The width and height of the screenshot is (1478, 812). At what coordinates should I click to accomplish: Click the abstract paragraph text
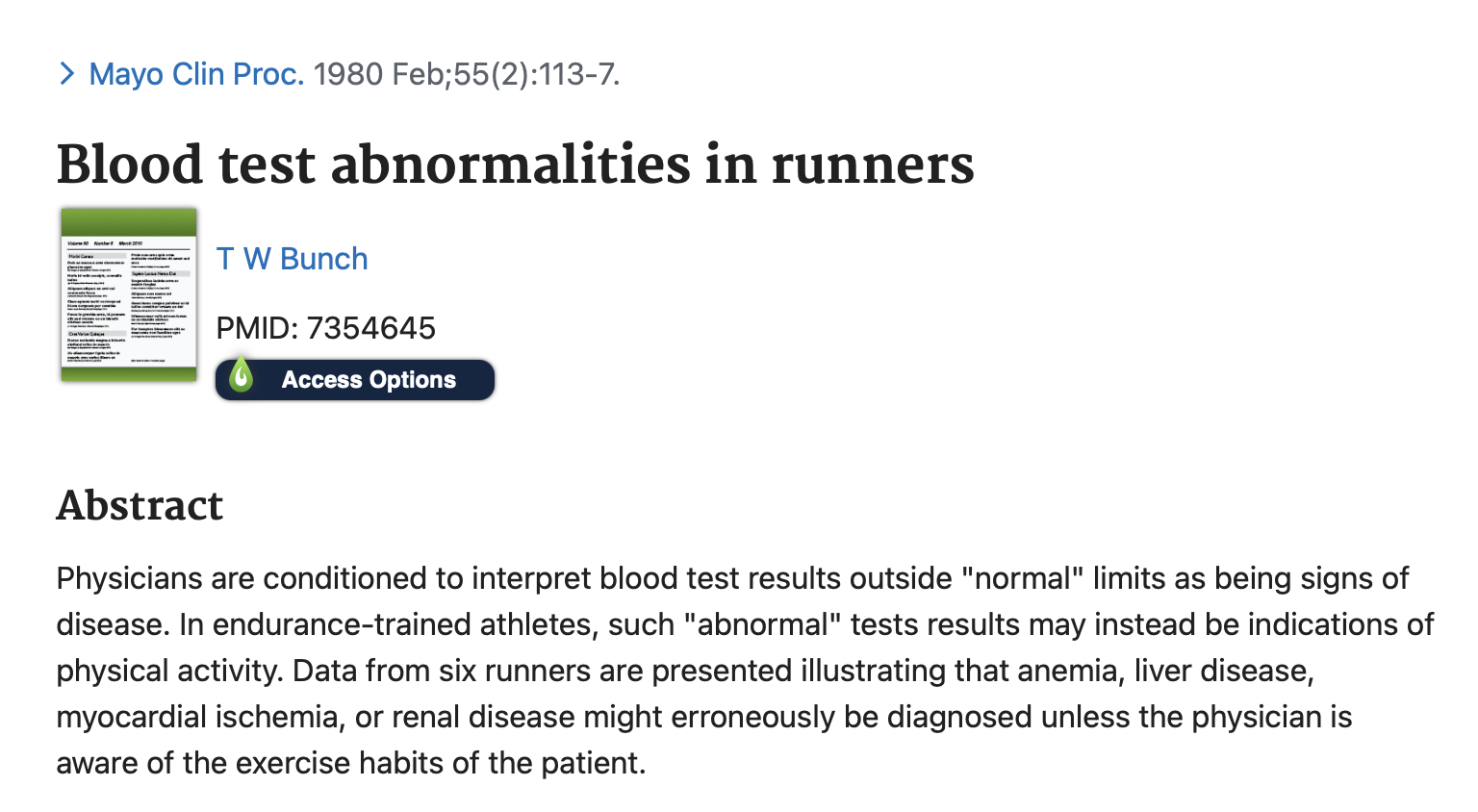coord(674,671)
